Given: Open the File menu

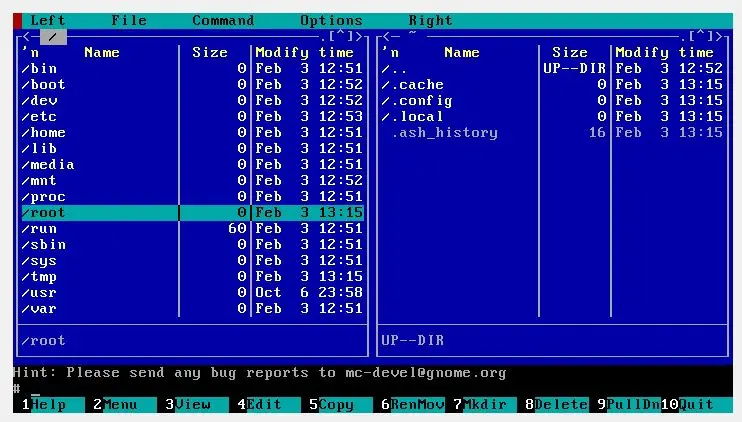Looking at the screenshot, I should pyautogui.click(x=129, y=20).
